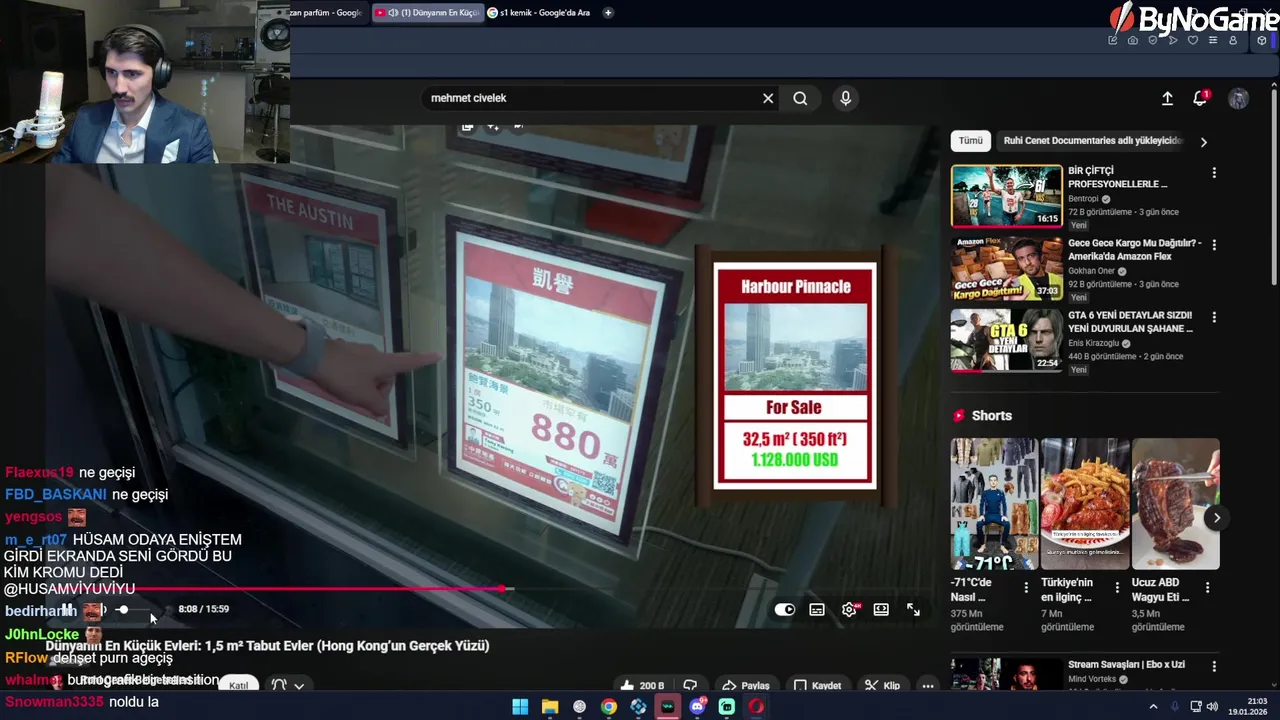Open the Ucuz ABD Wagyu Eti Short
Viewport: 1280px width, 720px height.
(x=1175, y=504)
